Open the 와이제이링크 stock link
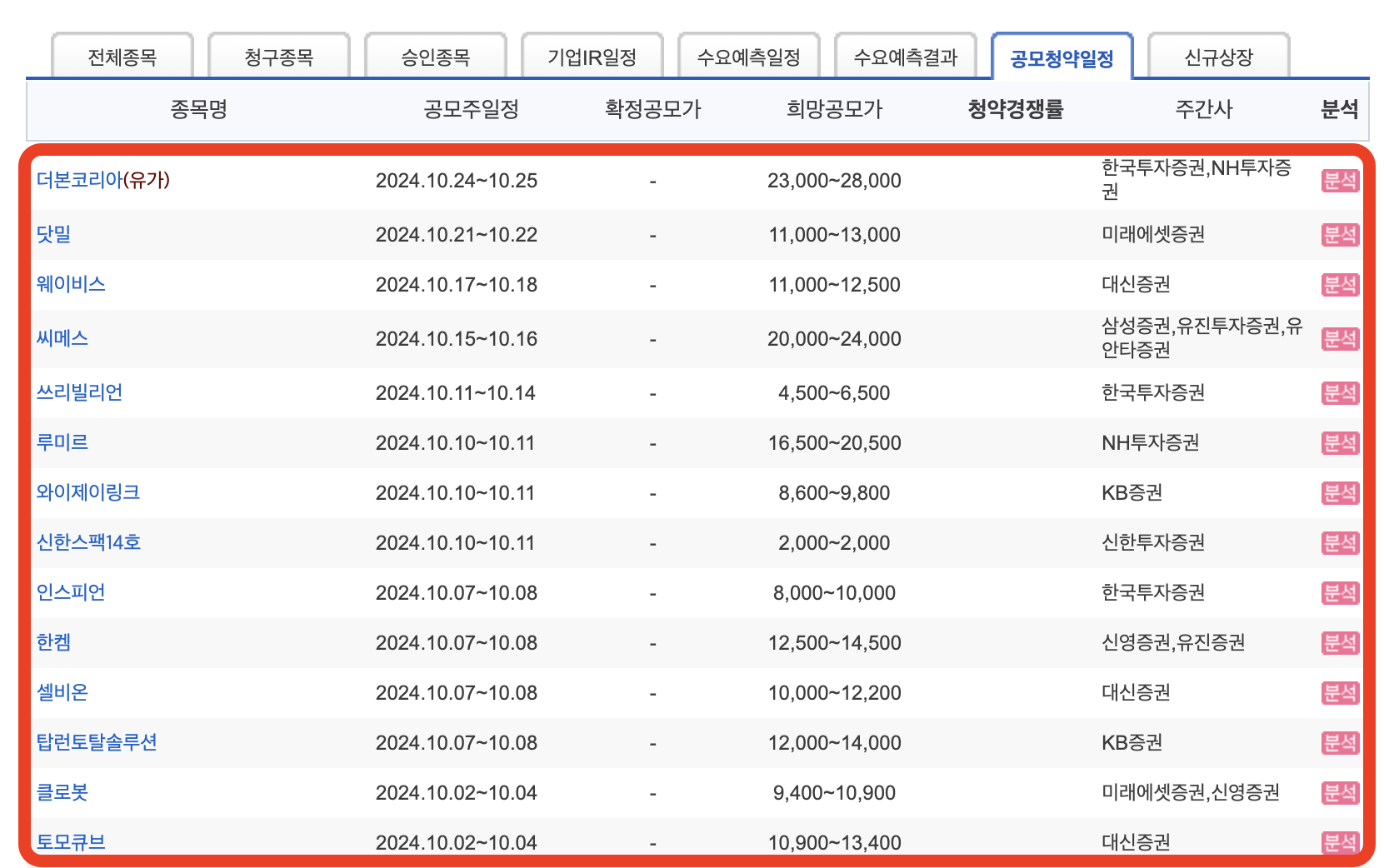This screenshot has width=1384, height=868. (x=87, y=492)
